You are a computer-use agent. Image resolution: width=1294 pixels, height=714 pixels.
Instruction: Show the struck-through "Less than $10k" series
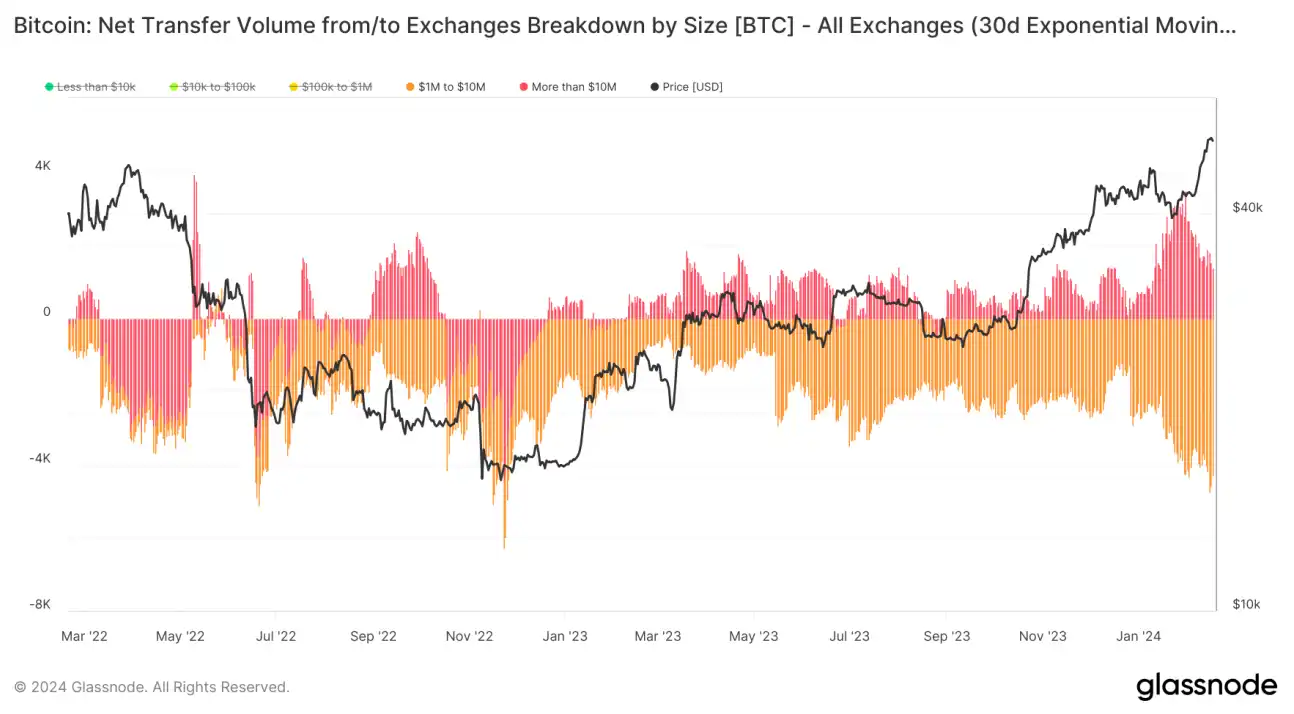(x=96, y=87)
